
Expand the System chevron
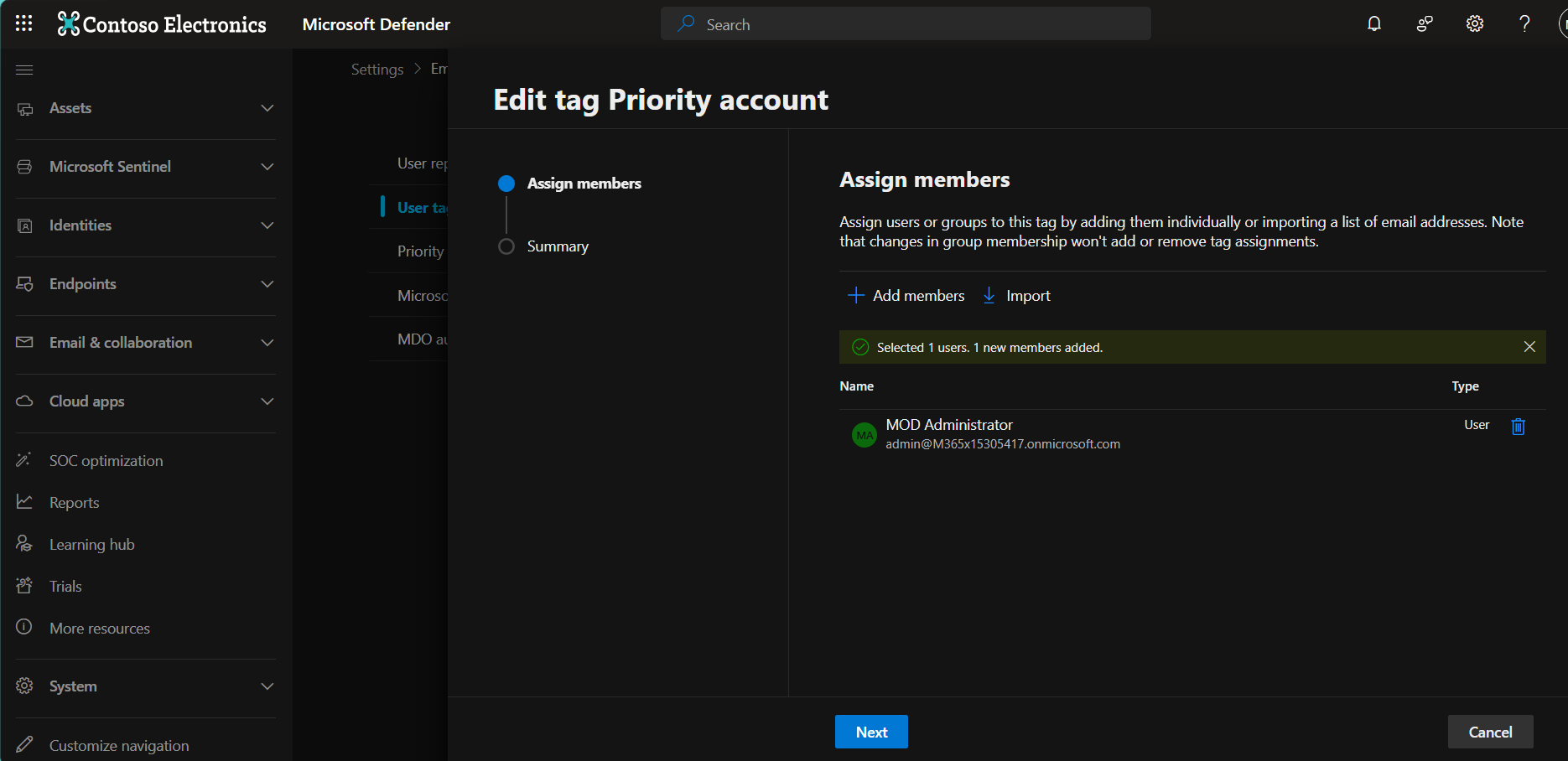point(267,686)
